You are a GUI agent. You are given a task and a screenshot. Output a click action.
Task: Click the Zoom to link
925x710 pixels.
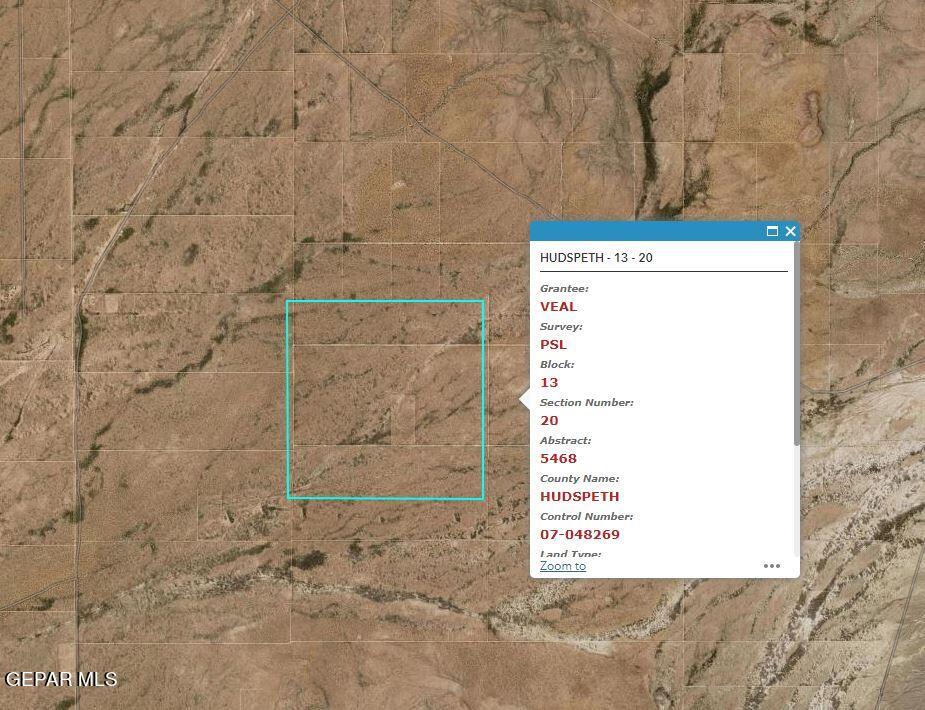coord(562,566)
